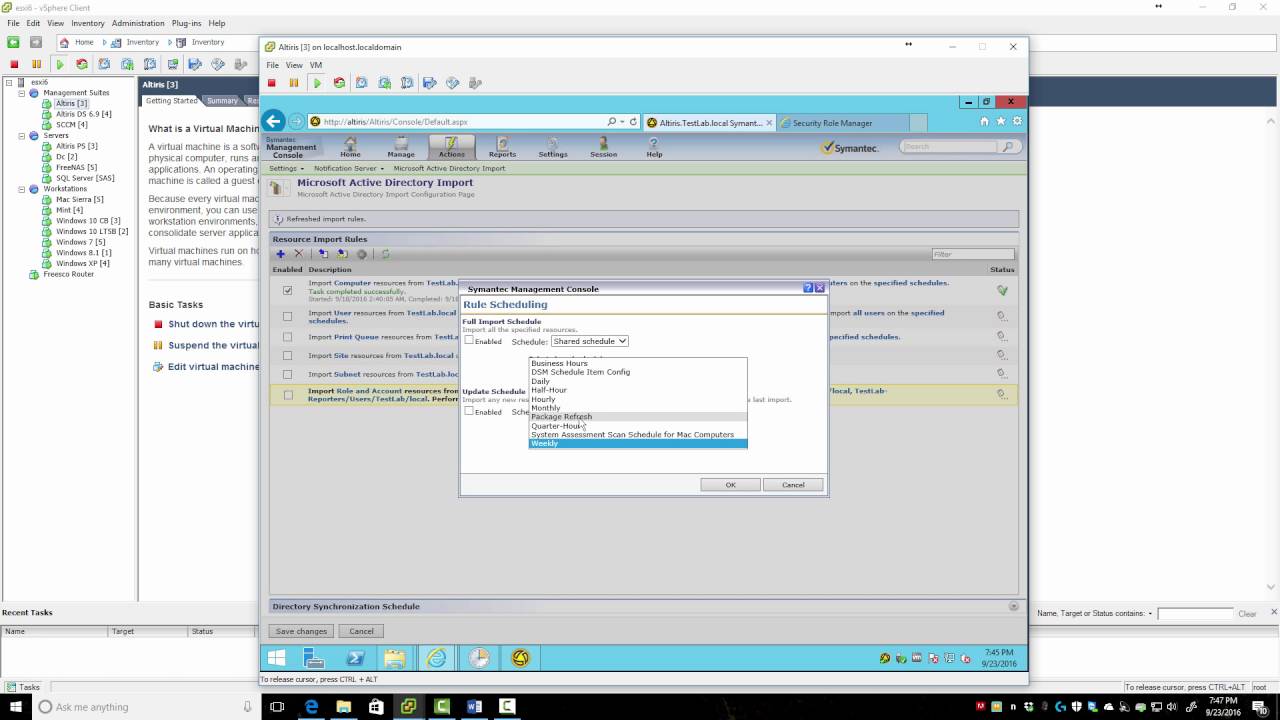Open File Explorer on the VM taskbar
Screen dimensions: 1280x720
coord(395,658)
